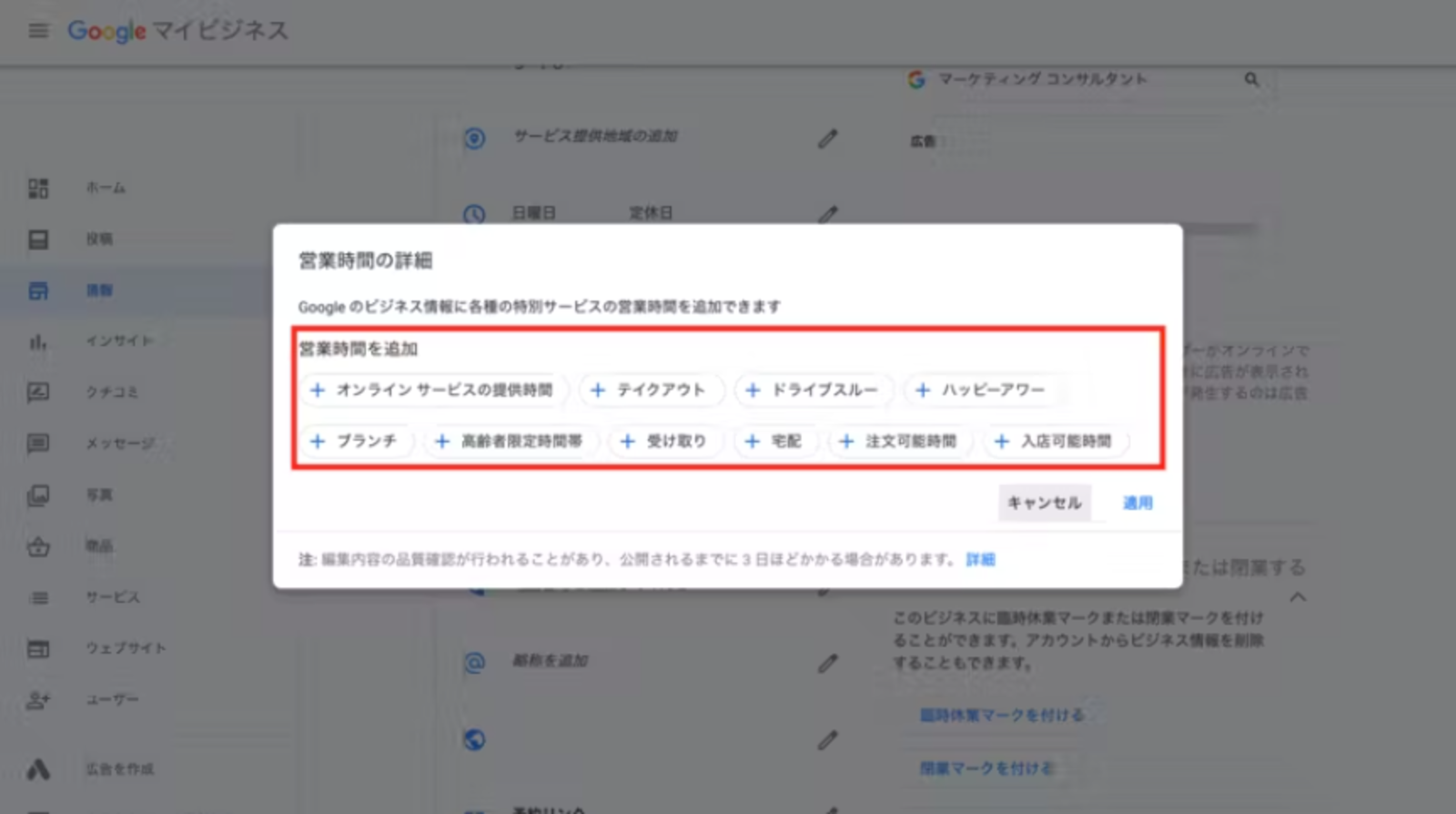
Task: Add テイクアウト hours
Action: click(x=652, y=390)
